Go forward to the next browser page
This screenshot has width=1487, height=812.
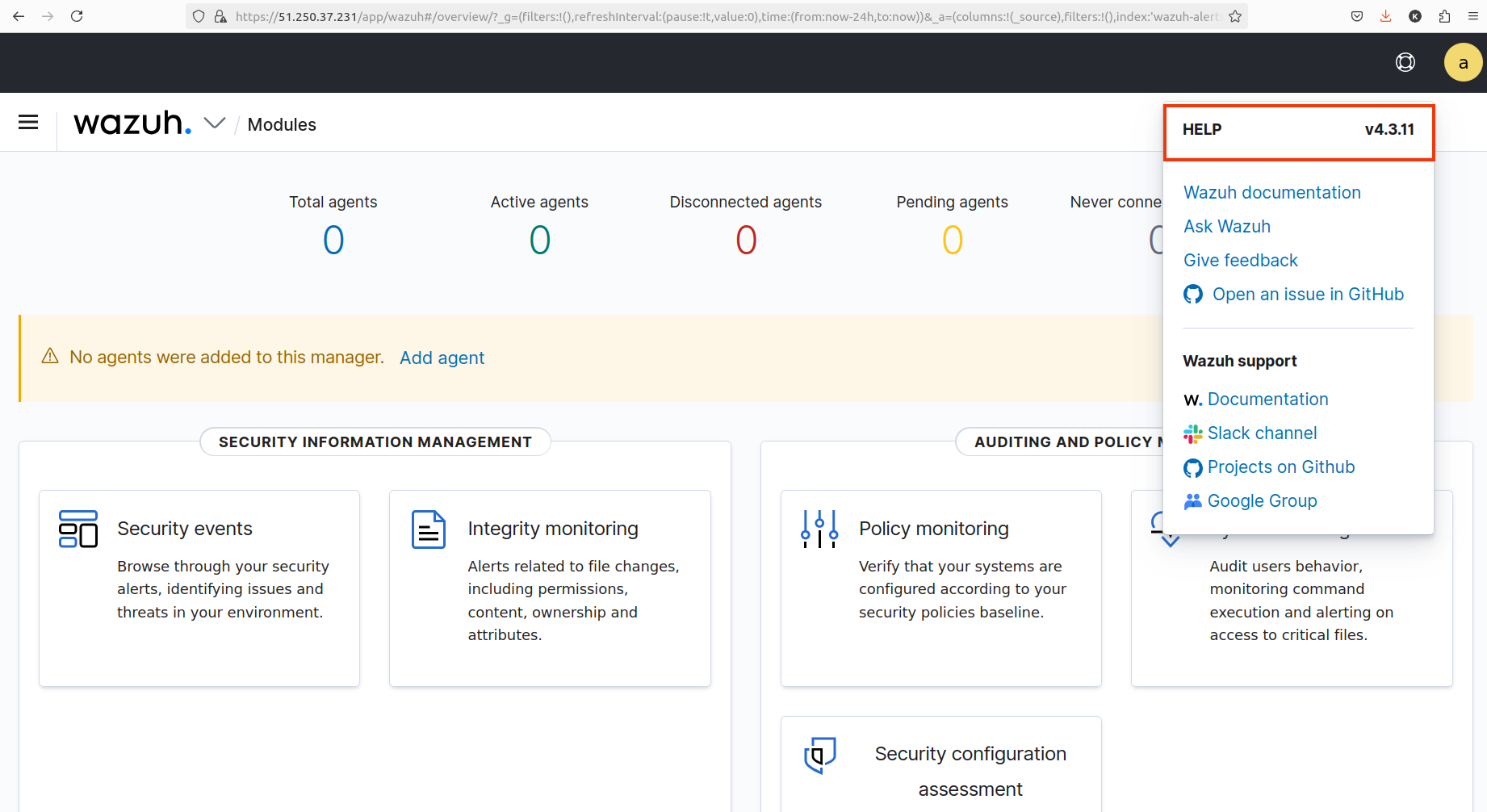[x=48, y=16]
